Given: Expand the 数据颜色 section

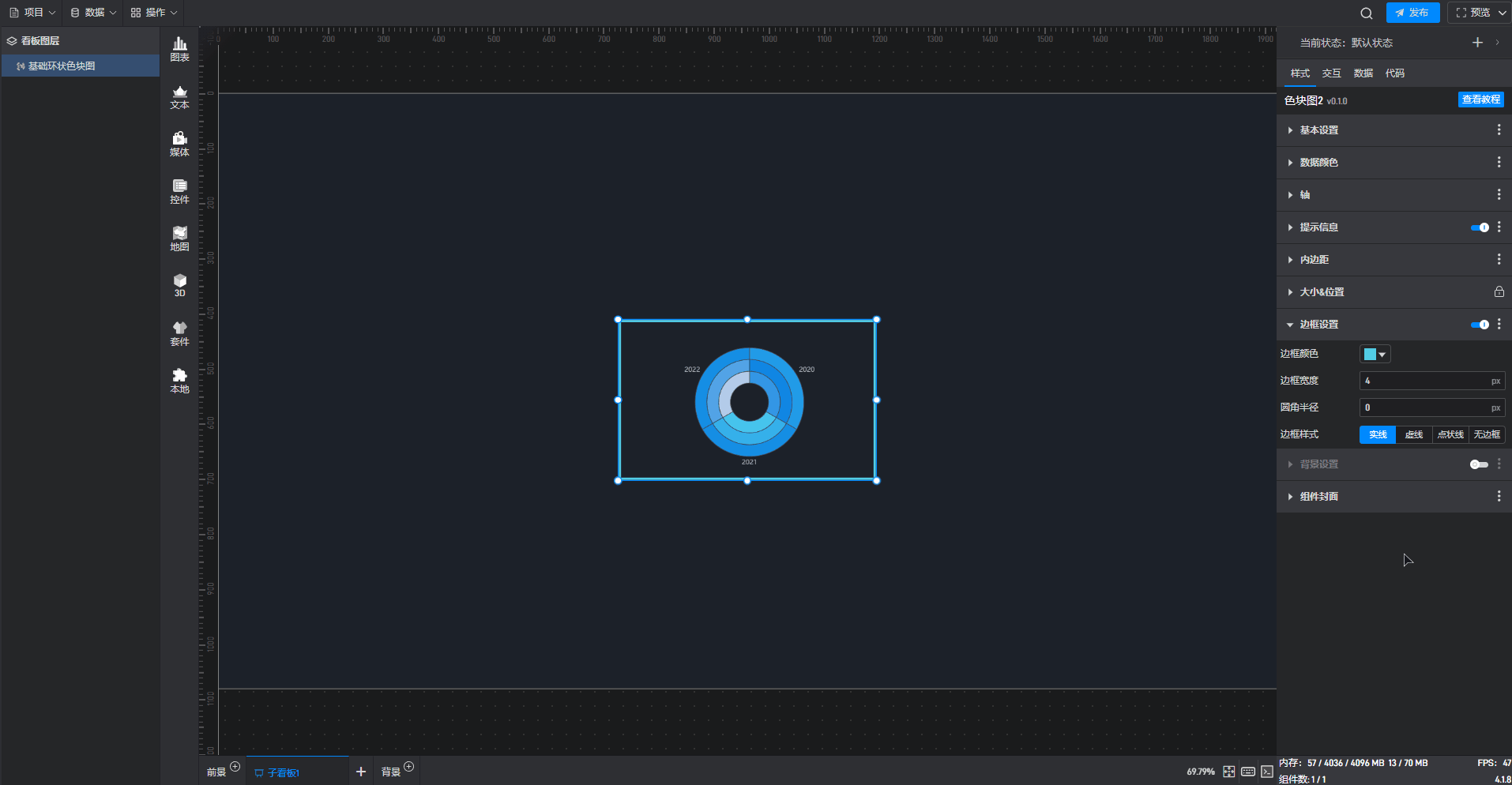Looking at the screenshot, I should coord(1318,163).
